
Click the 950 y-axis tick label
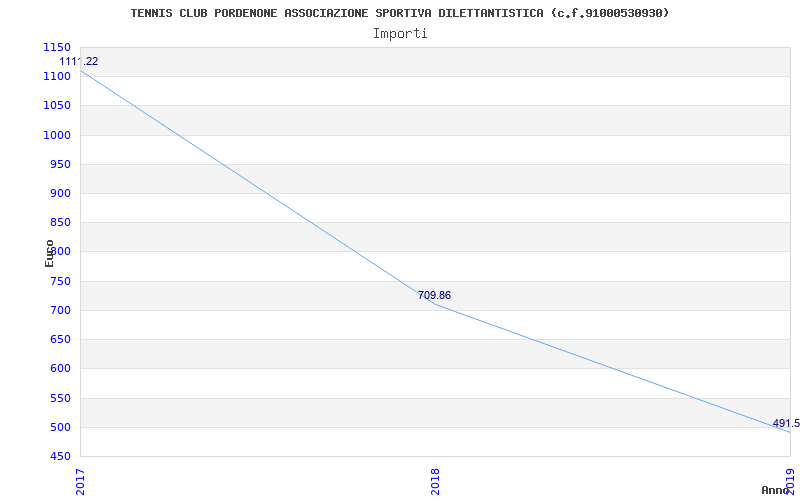point(60,164)
